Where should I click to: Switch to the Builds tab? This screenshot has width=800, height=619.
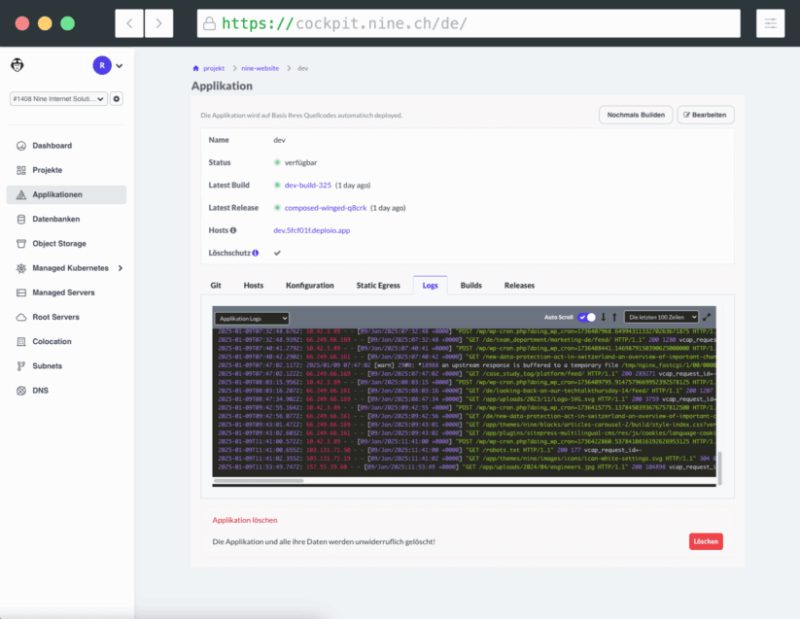point(471,285)
